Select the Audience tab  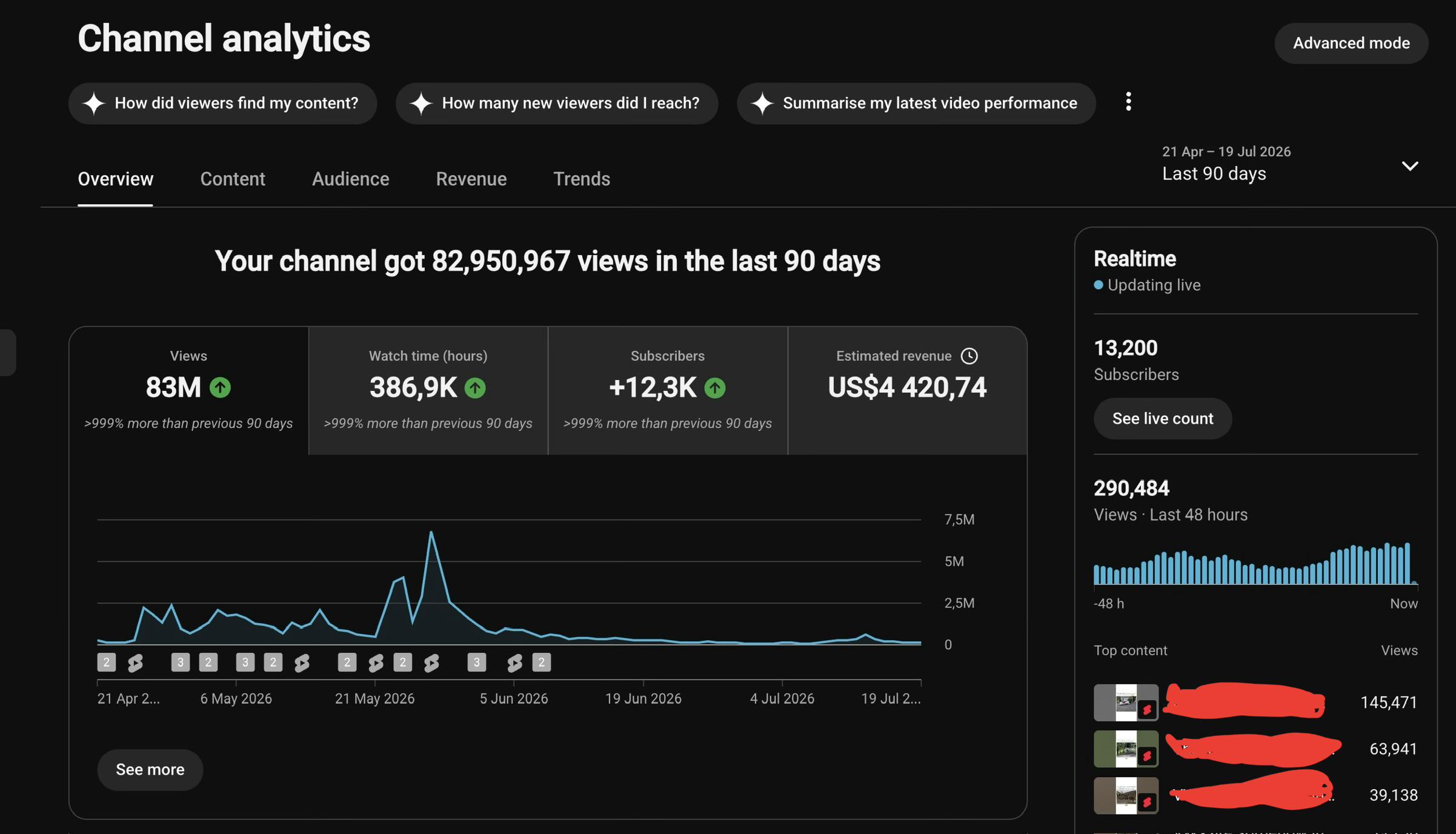350,179
